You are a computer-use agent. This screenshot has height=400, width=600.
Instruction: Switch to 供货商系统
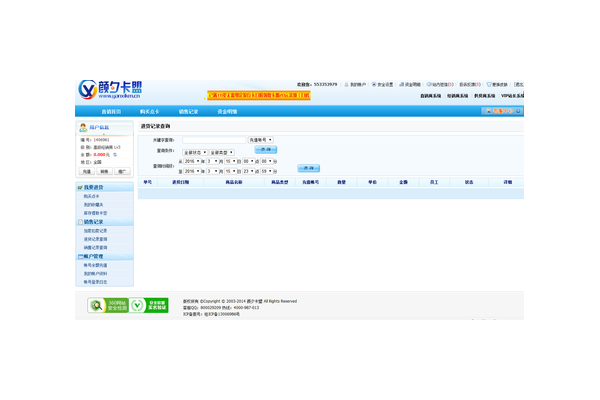(485, 96)
